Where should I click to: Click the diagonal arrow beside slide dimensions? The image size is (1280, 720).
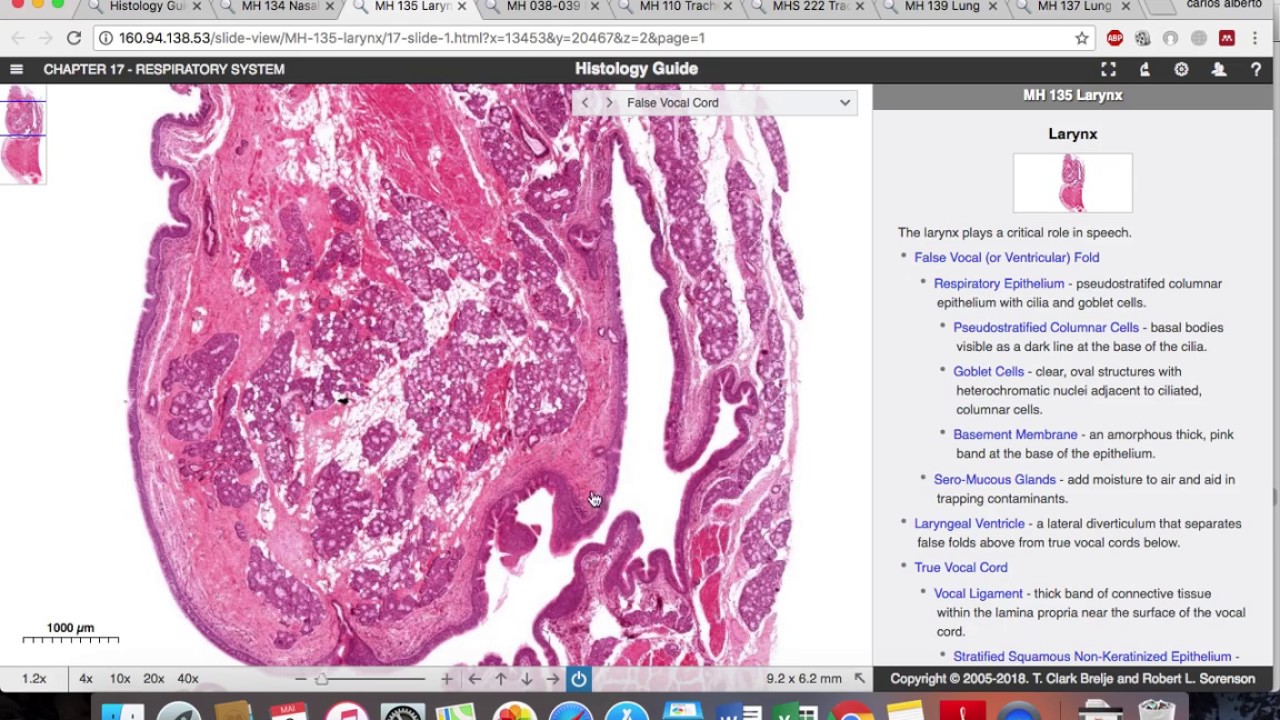pos(859,678)
